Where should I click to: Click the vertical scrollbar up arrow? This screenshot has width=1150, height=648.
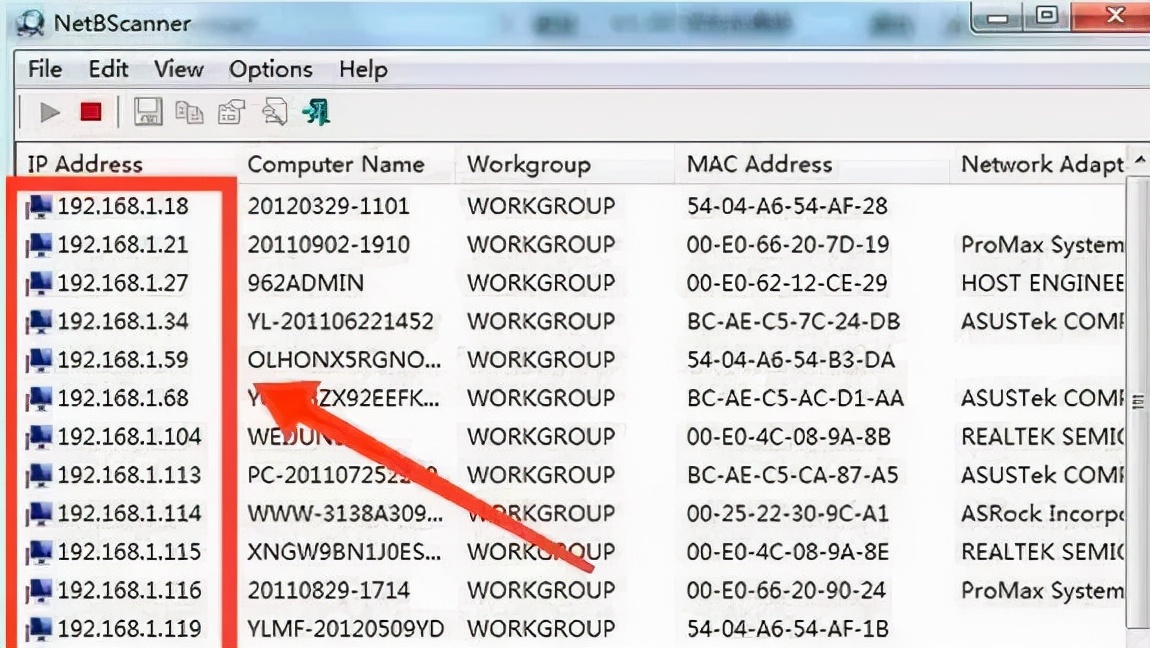point(1139,161)
